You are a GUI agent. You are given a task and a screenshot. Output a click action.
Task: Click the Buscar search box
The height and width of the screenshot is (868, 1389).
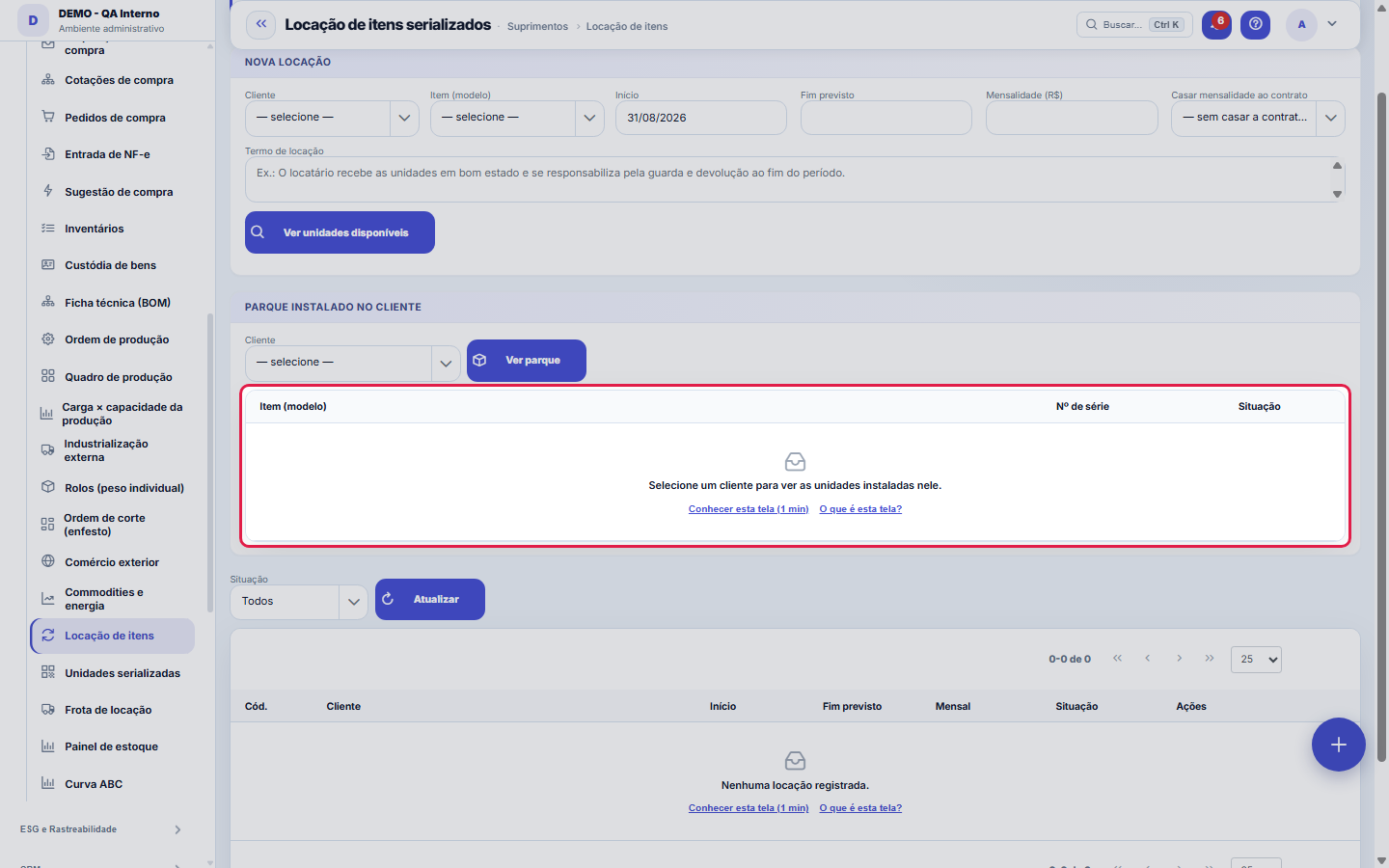pos(1134,24)
